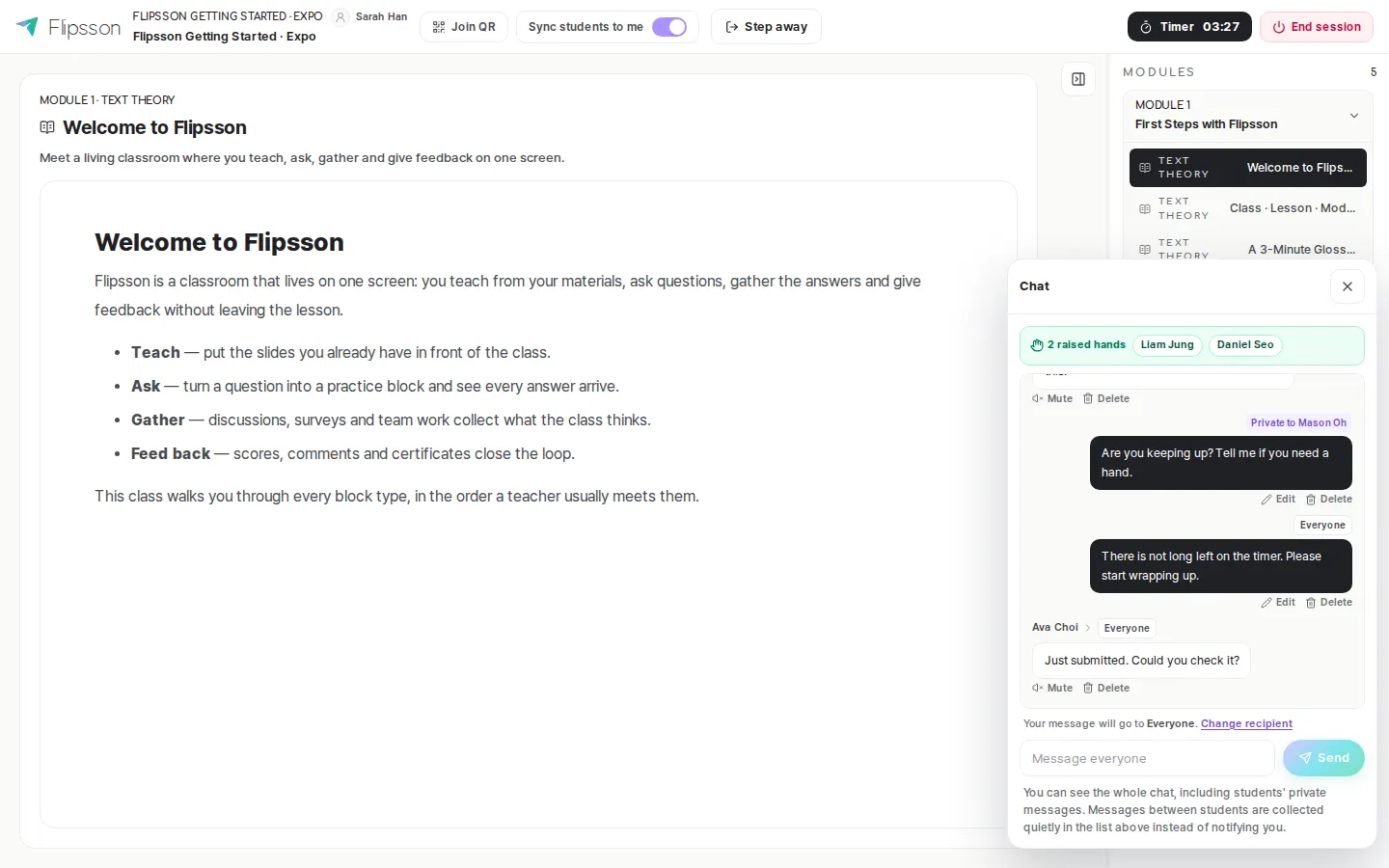Click the 'Just submitted. Could you check it?' bubble

click(x=1141, y=661)
